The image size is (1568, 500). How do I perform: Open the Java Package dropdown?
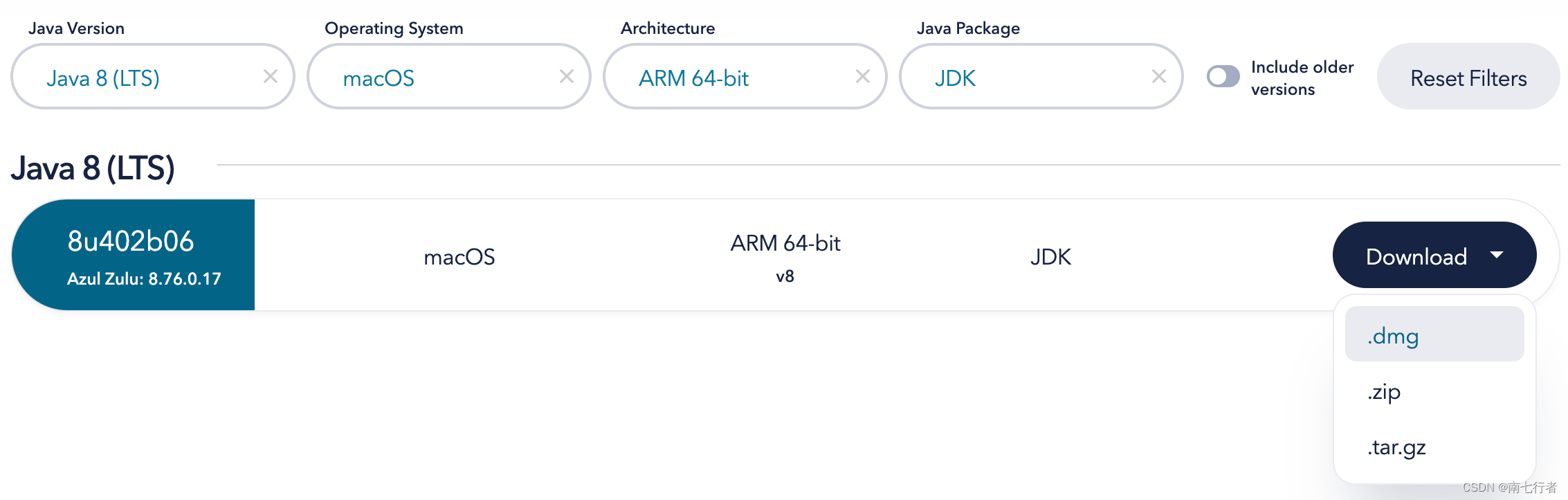pyautogui.click(x=1041, y=76)
